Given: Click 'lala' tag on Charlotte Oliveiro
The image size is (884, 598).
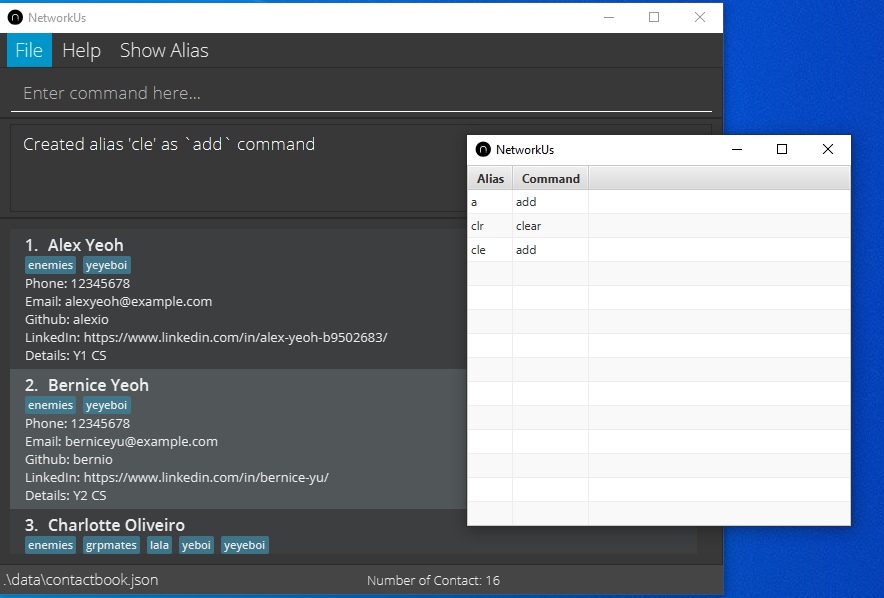Looking at the screenshot, I should pos(160,545).
